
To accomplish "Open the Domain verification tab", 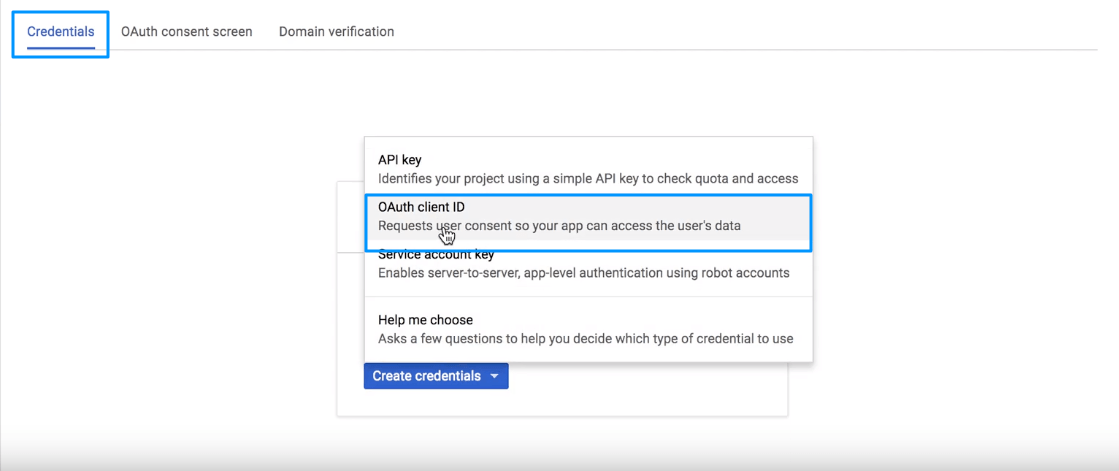I will (x=336, y=32).
